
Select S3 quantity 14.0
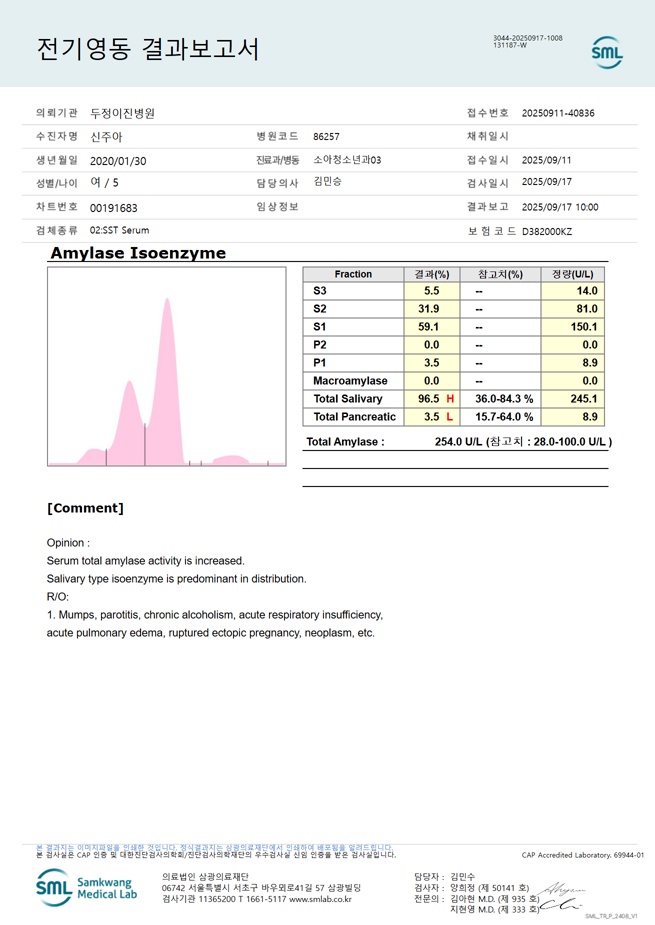pos(587,291)
